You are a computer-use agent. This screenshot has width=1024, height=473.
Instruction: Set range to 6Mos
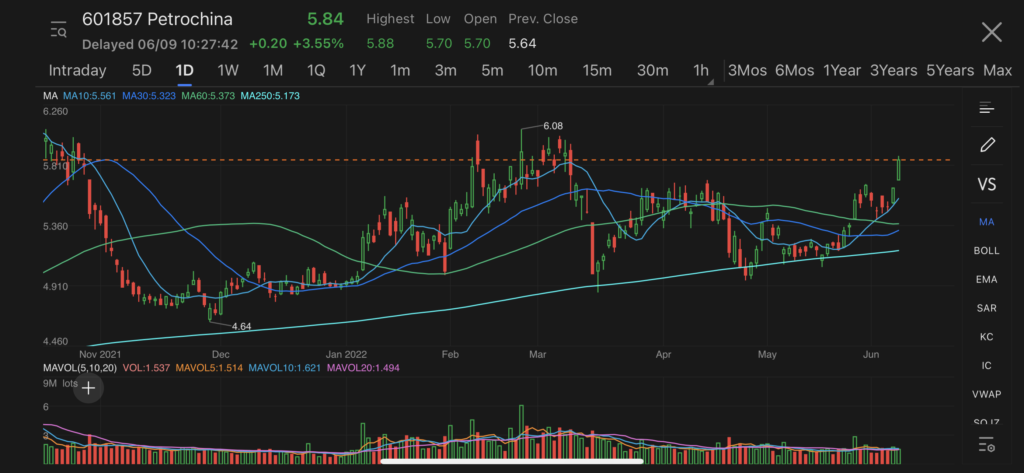point(794,71)
